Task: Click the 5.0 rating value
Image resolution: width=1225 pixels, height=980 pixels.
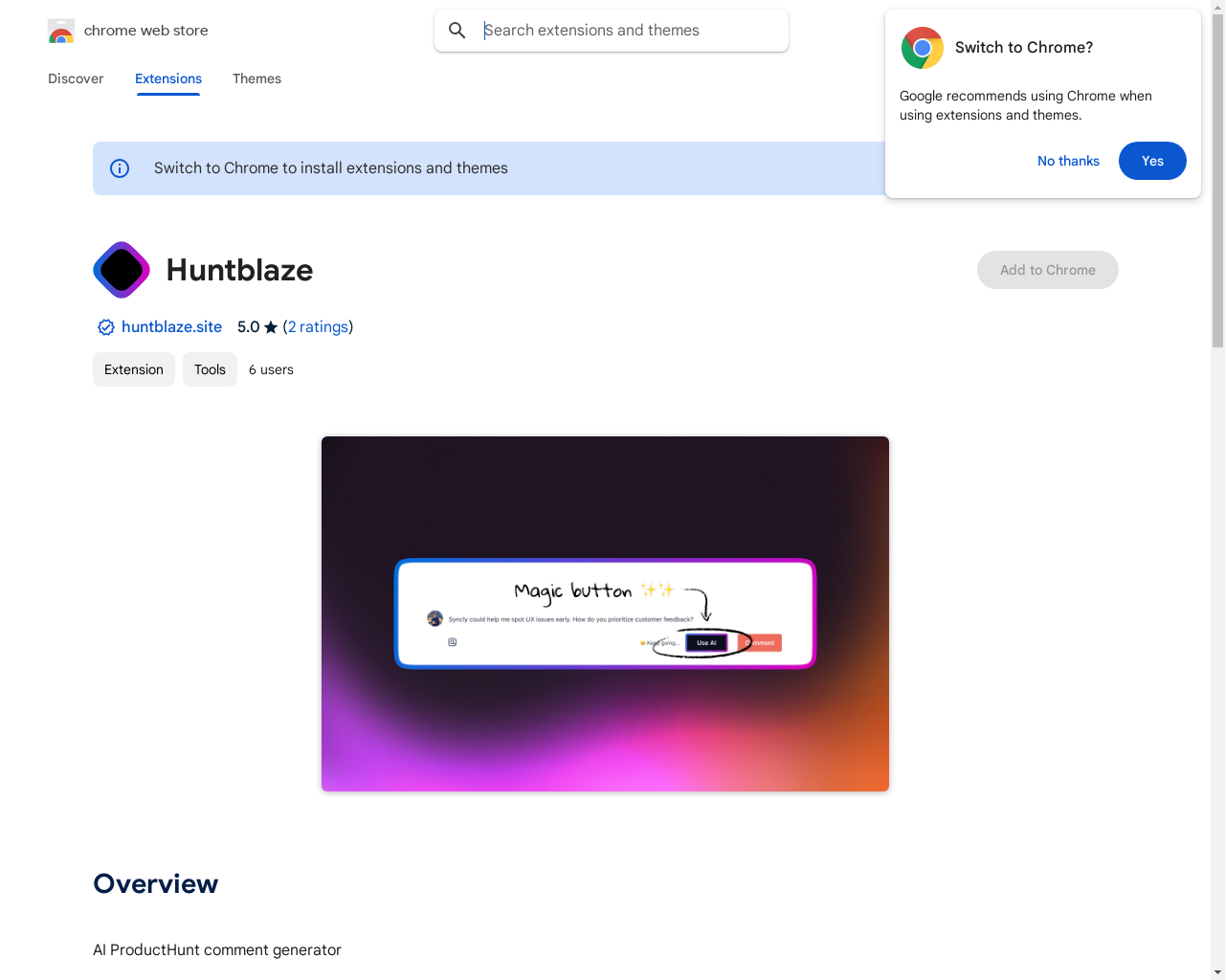Action: pos(248,327)
